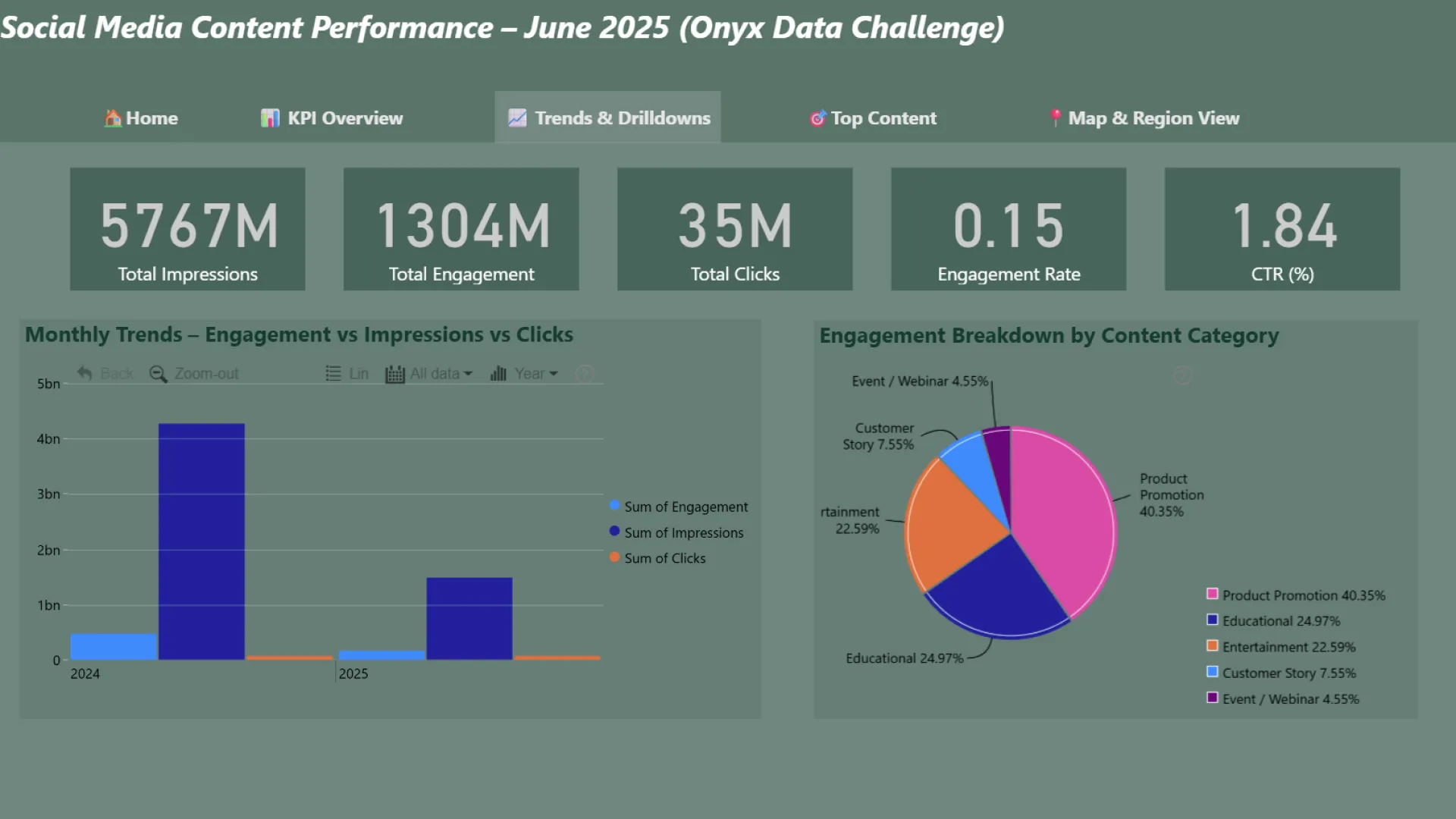
Task: Select the 2024 impressions bar
Action: tap(202, 541)
